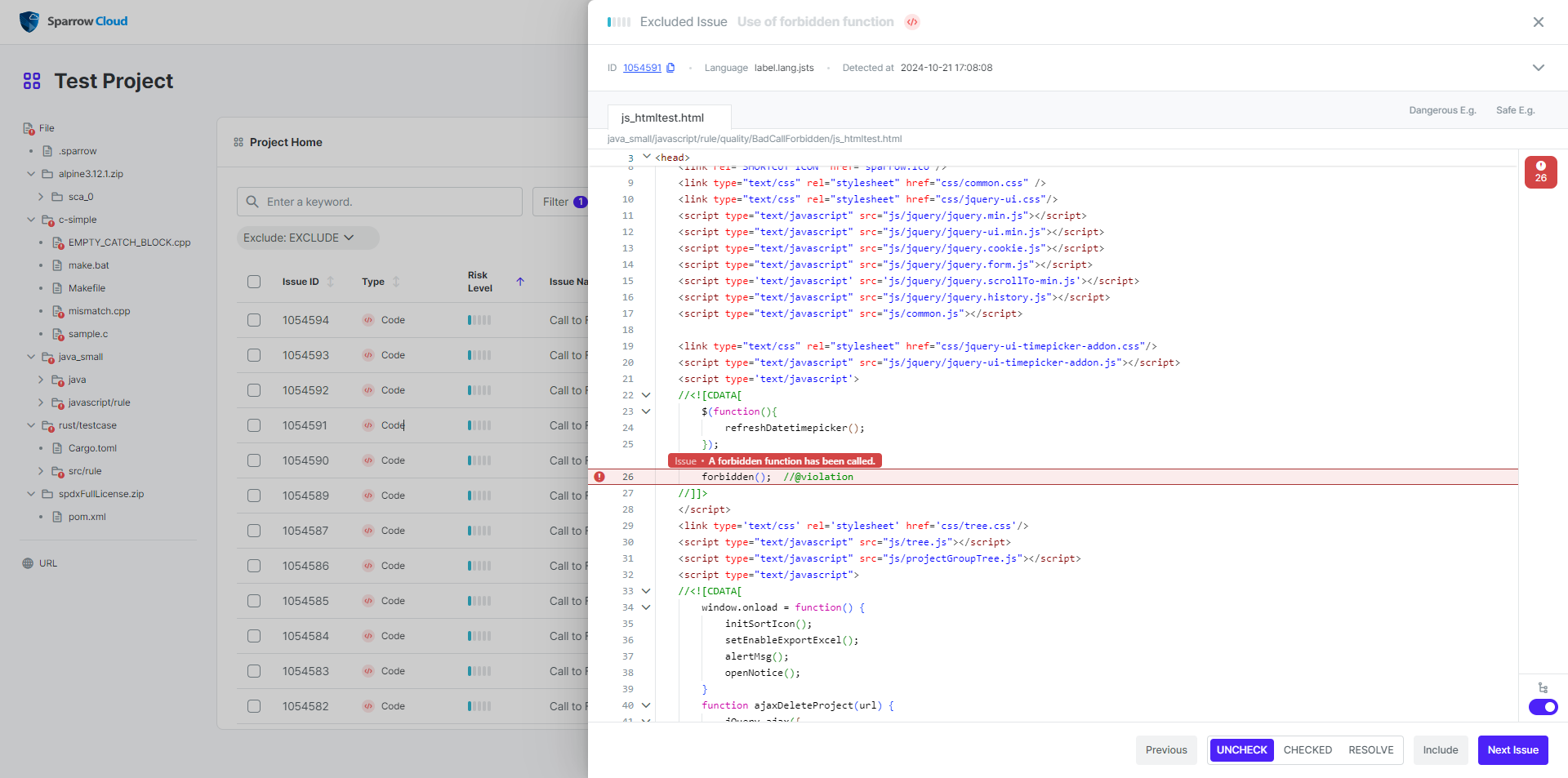Collapse the c-simple folder
Viewport: 1568px width, 778px height.
pyautogui.click(x=31, y=220)
